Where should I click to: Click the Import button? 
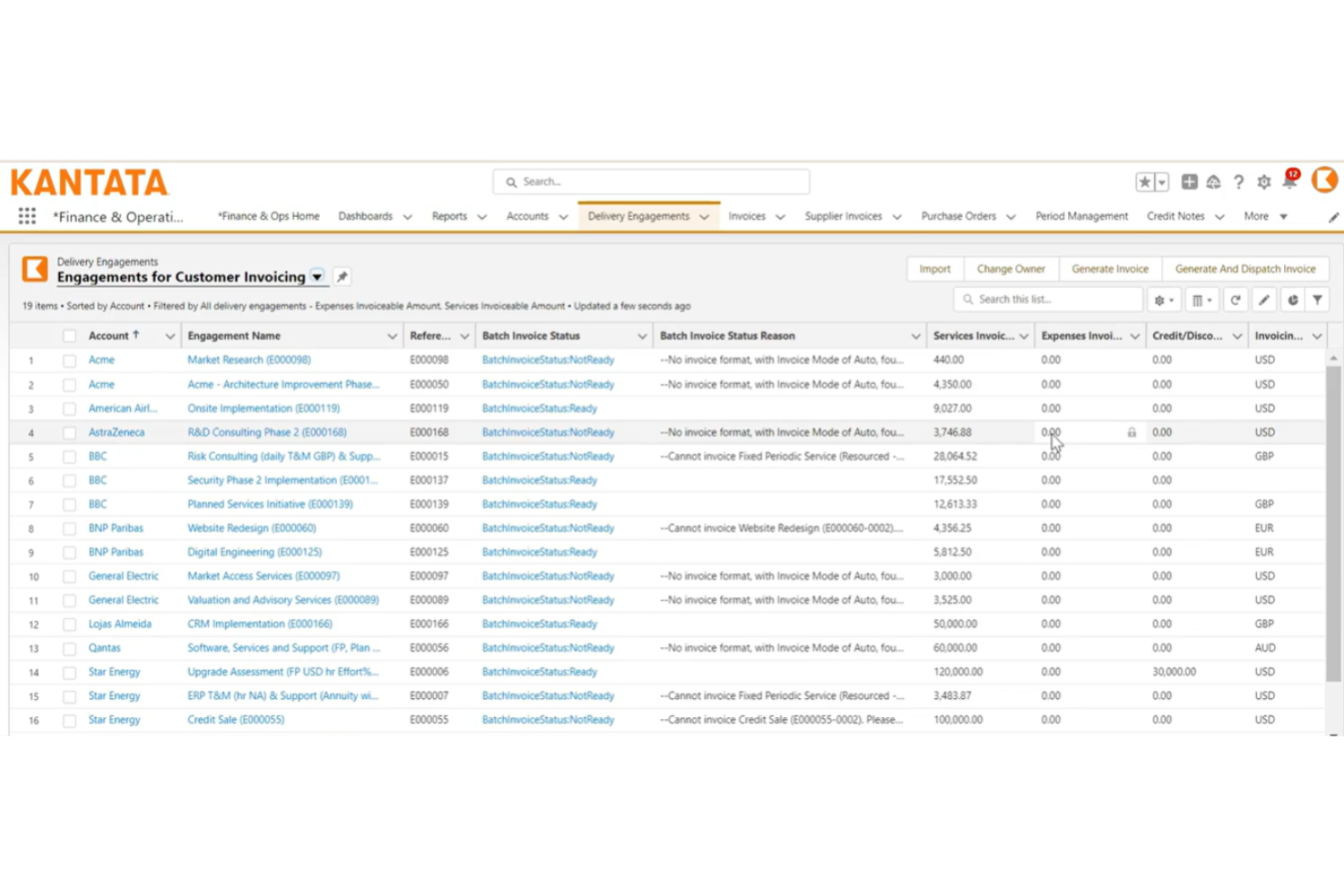point(934,269)
